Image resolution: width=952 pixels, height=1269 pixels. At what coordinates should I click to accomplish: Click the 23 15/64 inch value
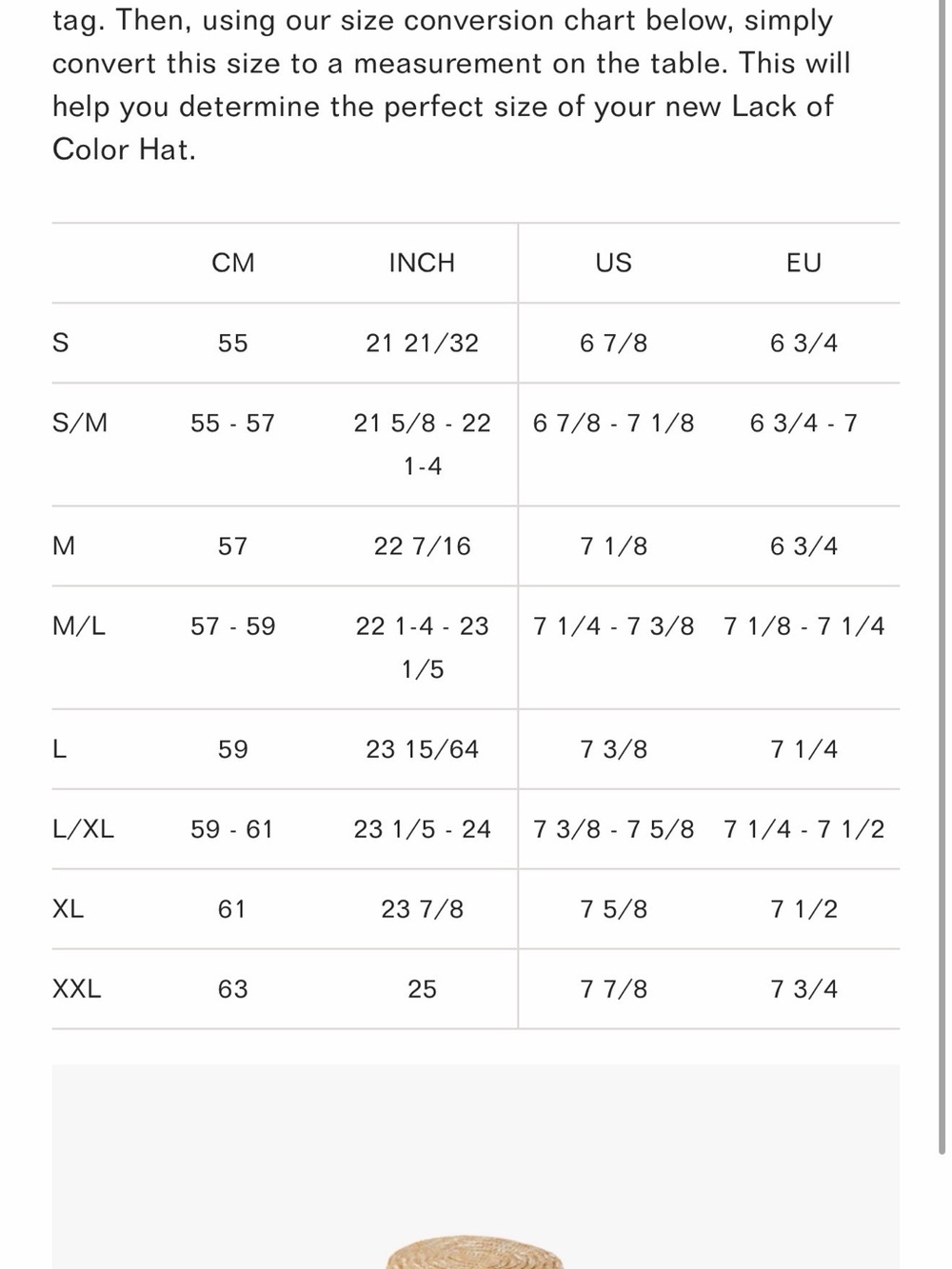coord(423,749)
